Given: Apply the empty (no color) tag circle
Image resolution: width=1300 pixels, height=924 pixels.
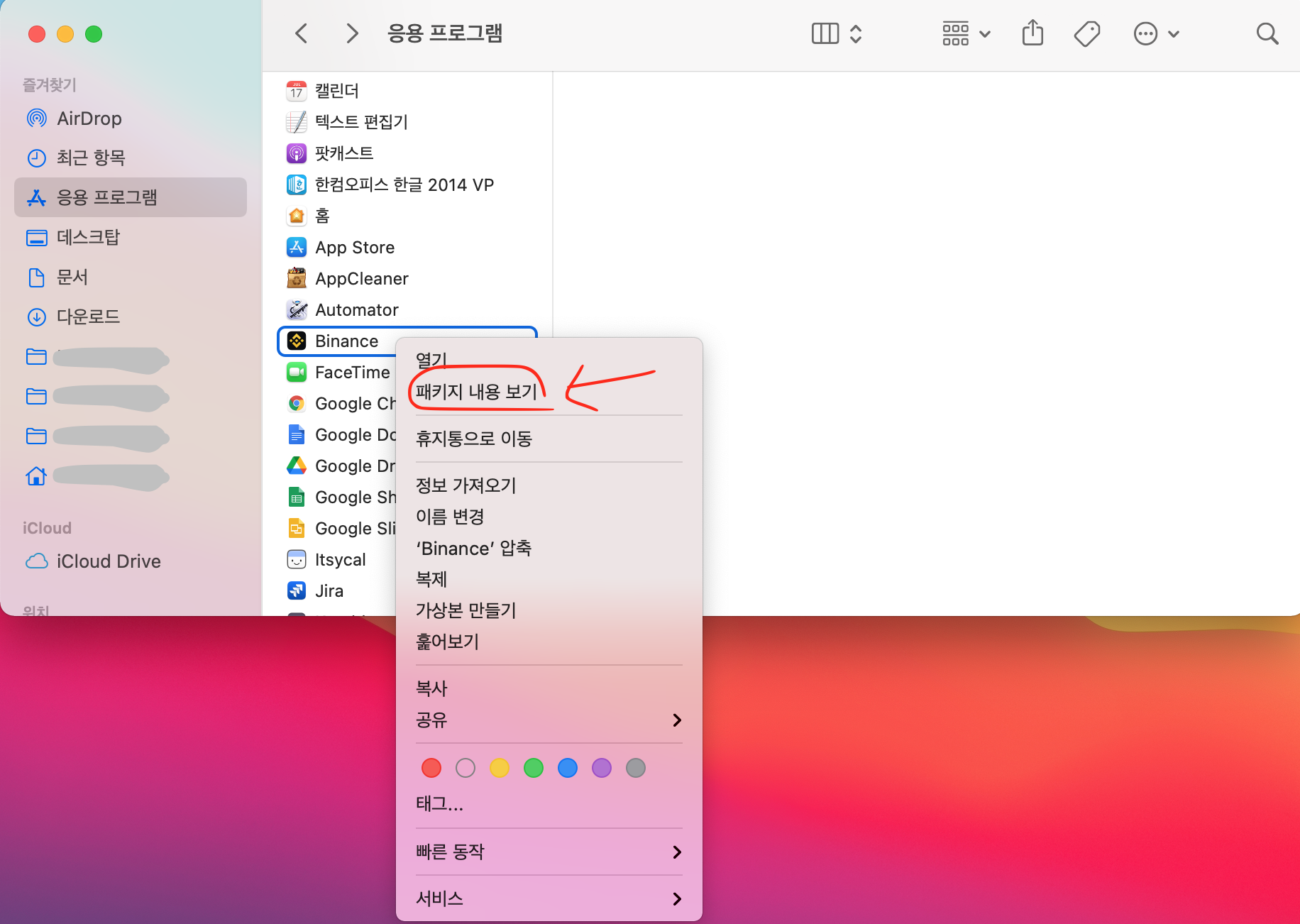Looking at the screenshot, I should tap(466, 768).
